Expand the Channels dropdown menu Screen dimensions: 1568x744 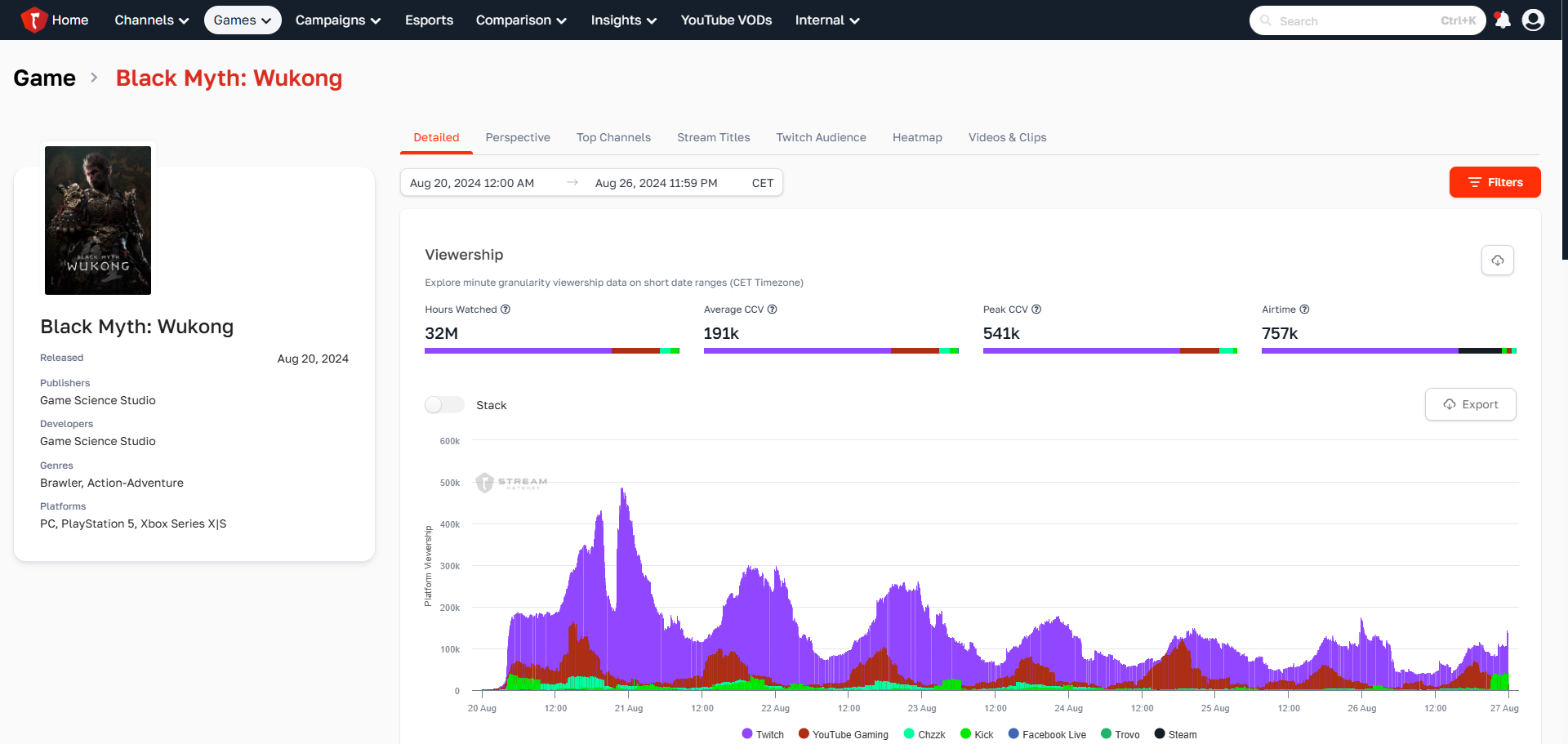pos(151,20)
